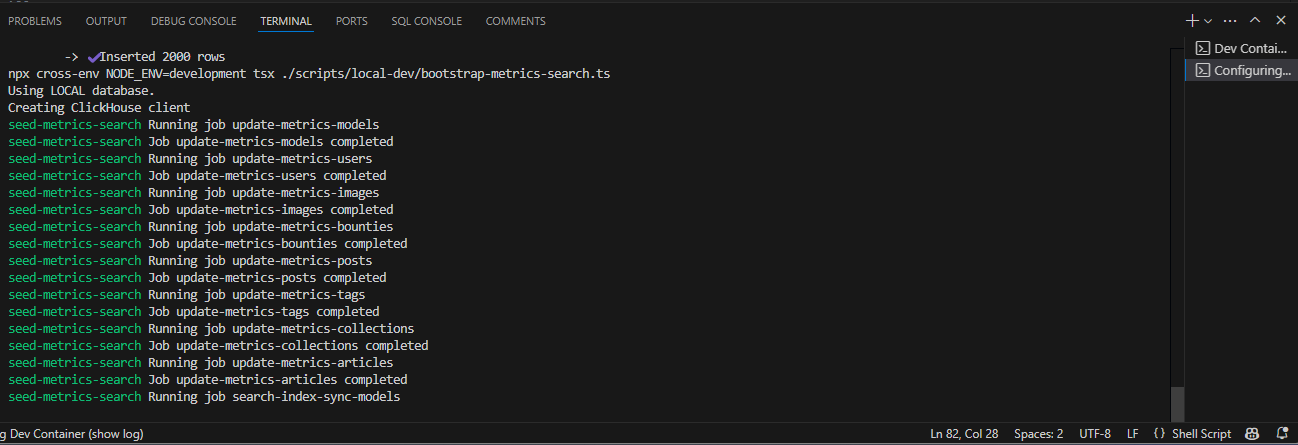Open the Ports tab
Image resolution: width=1298 pixels, height=445 pixels.
click(351, 21)
